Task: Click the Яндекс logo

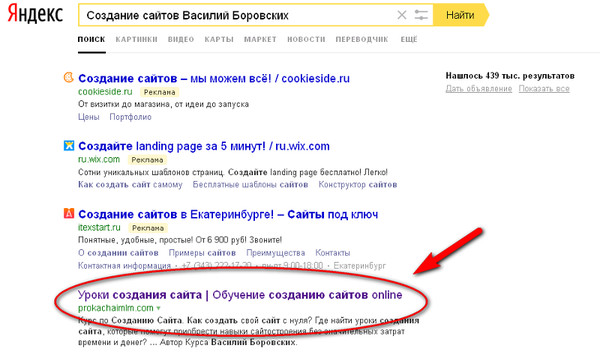Action: (x=35, y=14)
